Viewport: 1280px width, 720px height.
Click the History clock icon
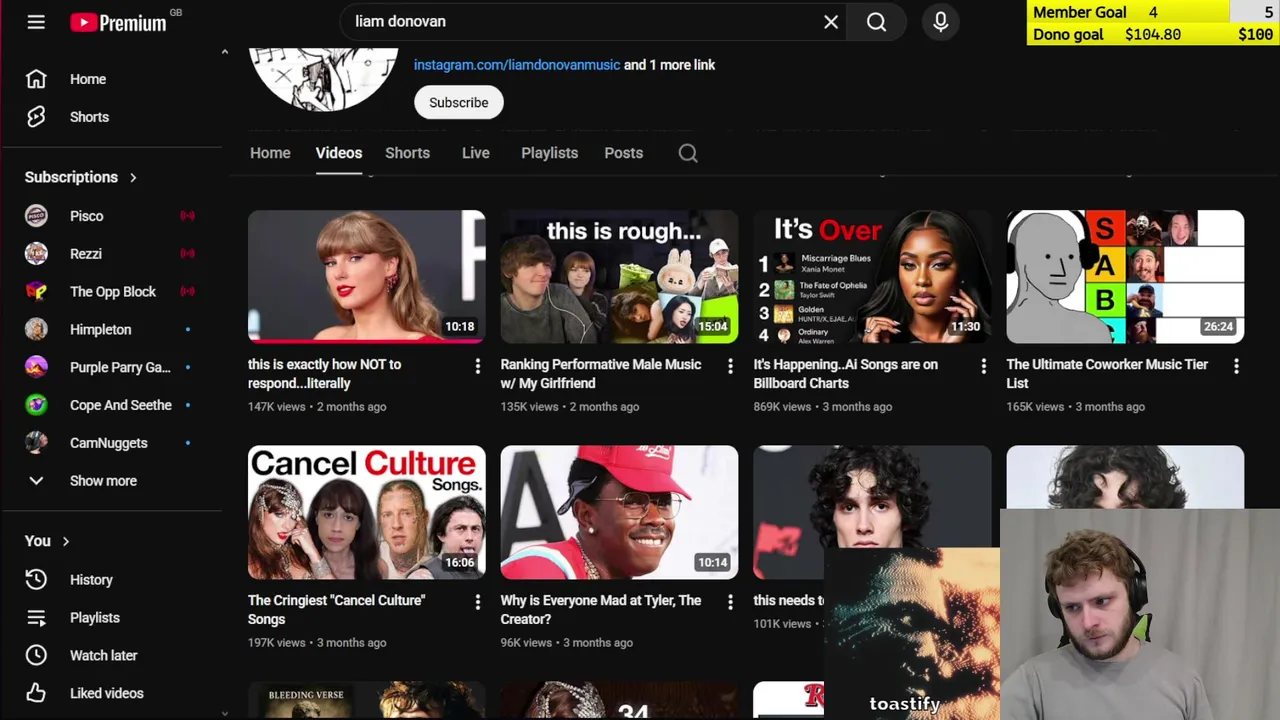pos(36,580)
